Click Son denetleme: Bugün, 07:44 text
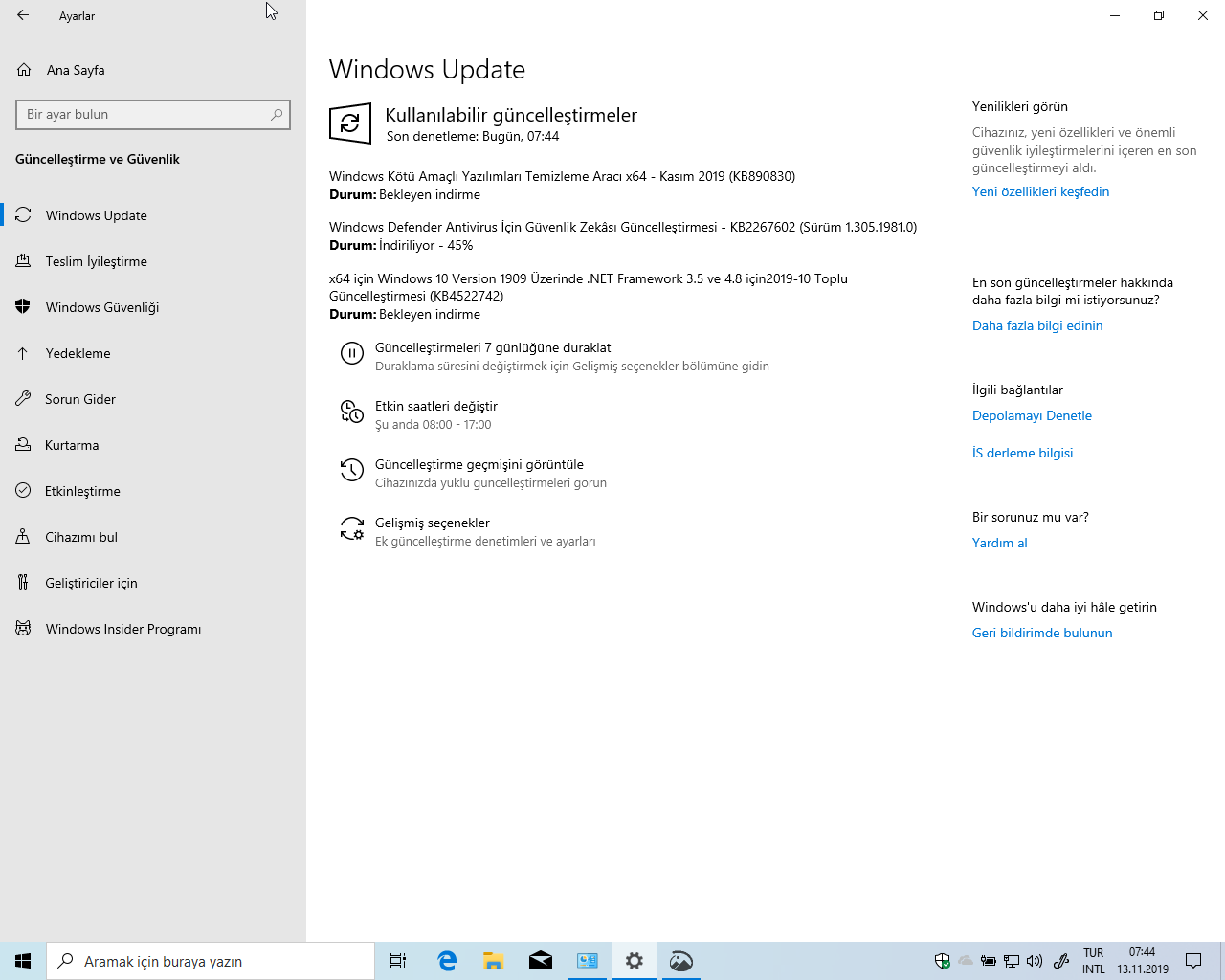 point(473,136)
